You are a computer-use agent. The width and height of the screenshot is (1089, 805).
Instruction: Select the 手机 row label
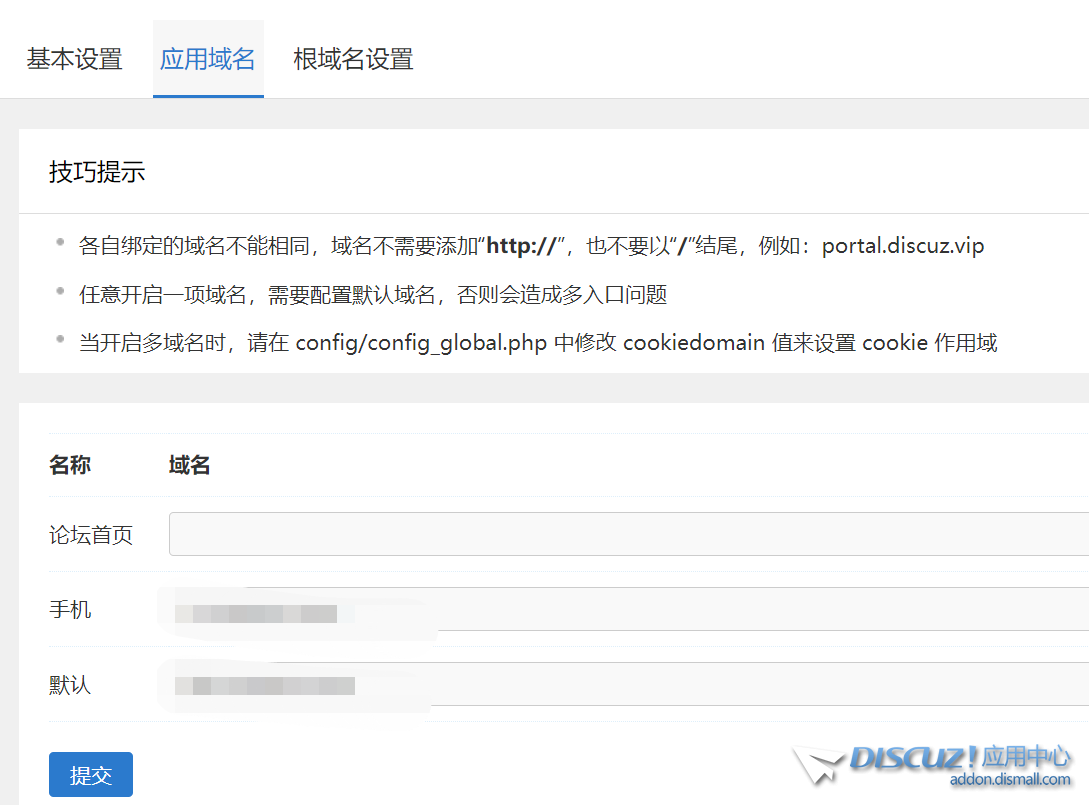pos(70,609)
